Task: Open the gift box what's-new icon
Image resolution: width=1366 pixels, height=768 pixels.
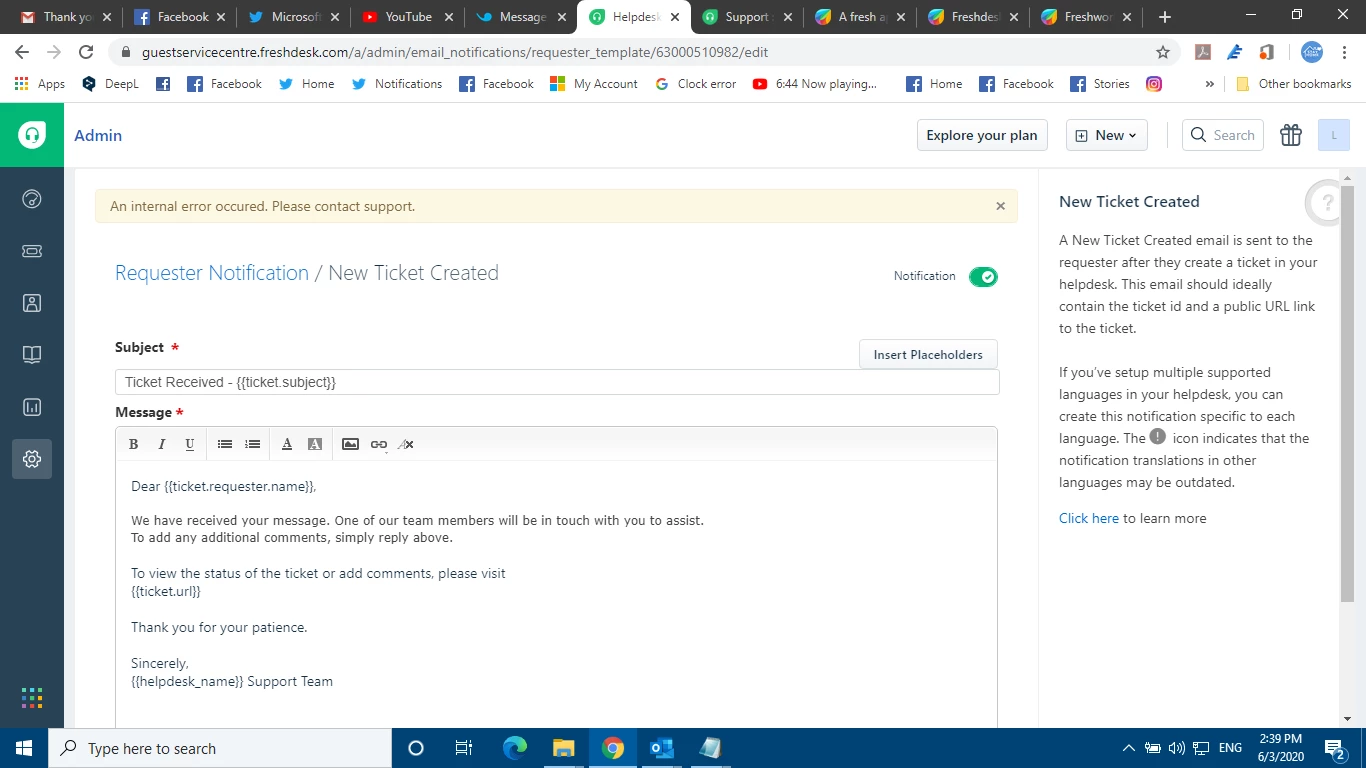Action: tap(1291, 135)
